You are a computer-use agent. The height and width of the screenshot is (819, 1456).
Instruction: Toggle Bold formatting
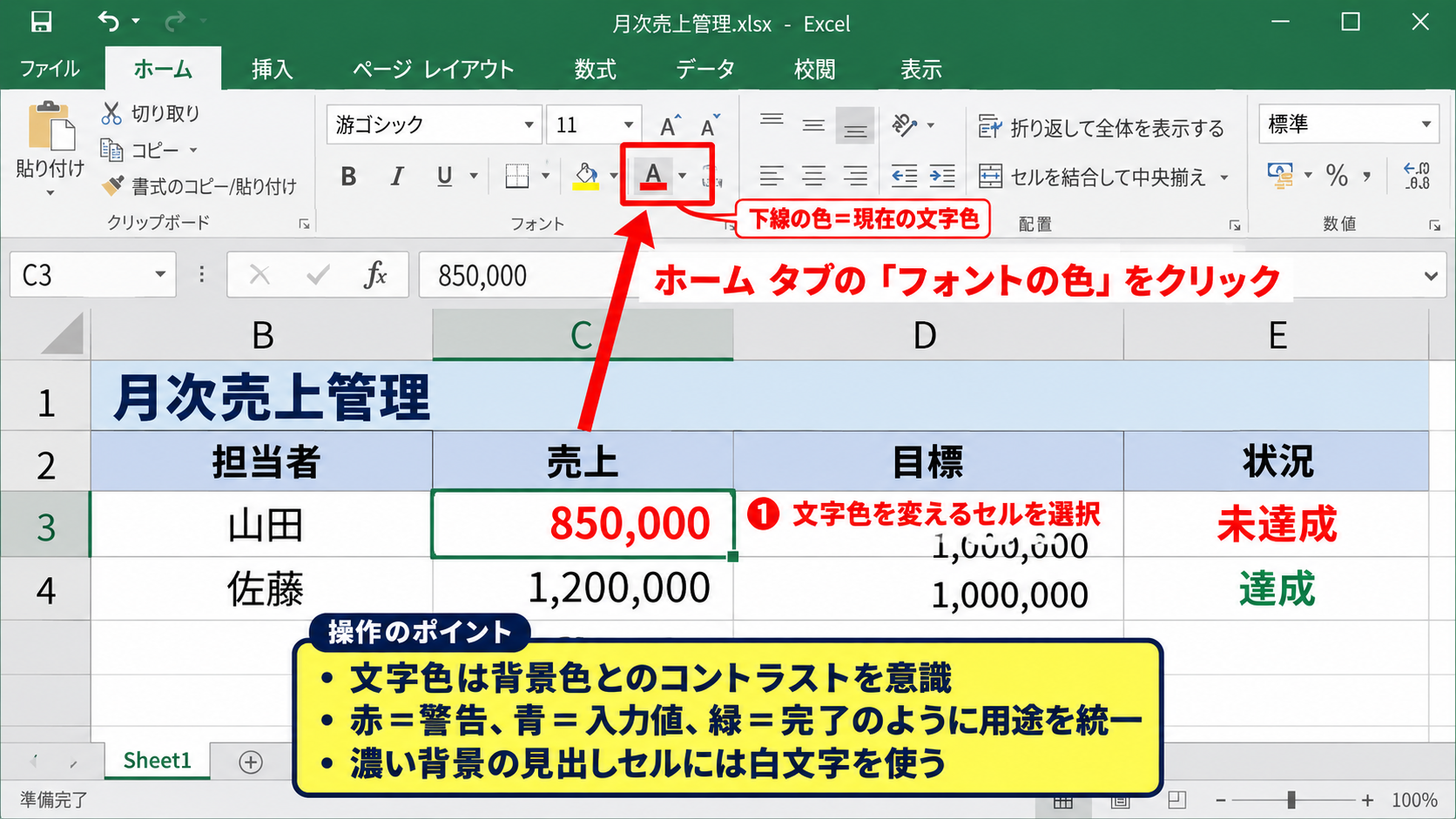point(348,177)
